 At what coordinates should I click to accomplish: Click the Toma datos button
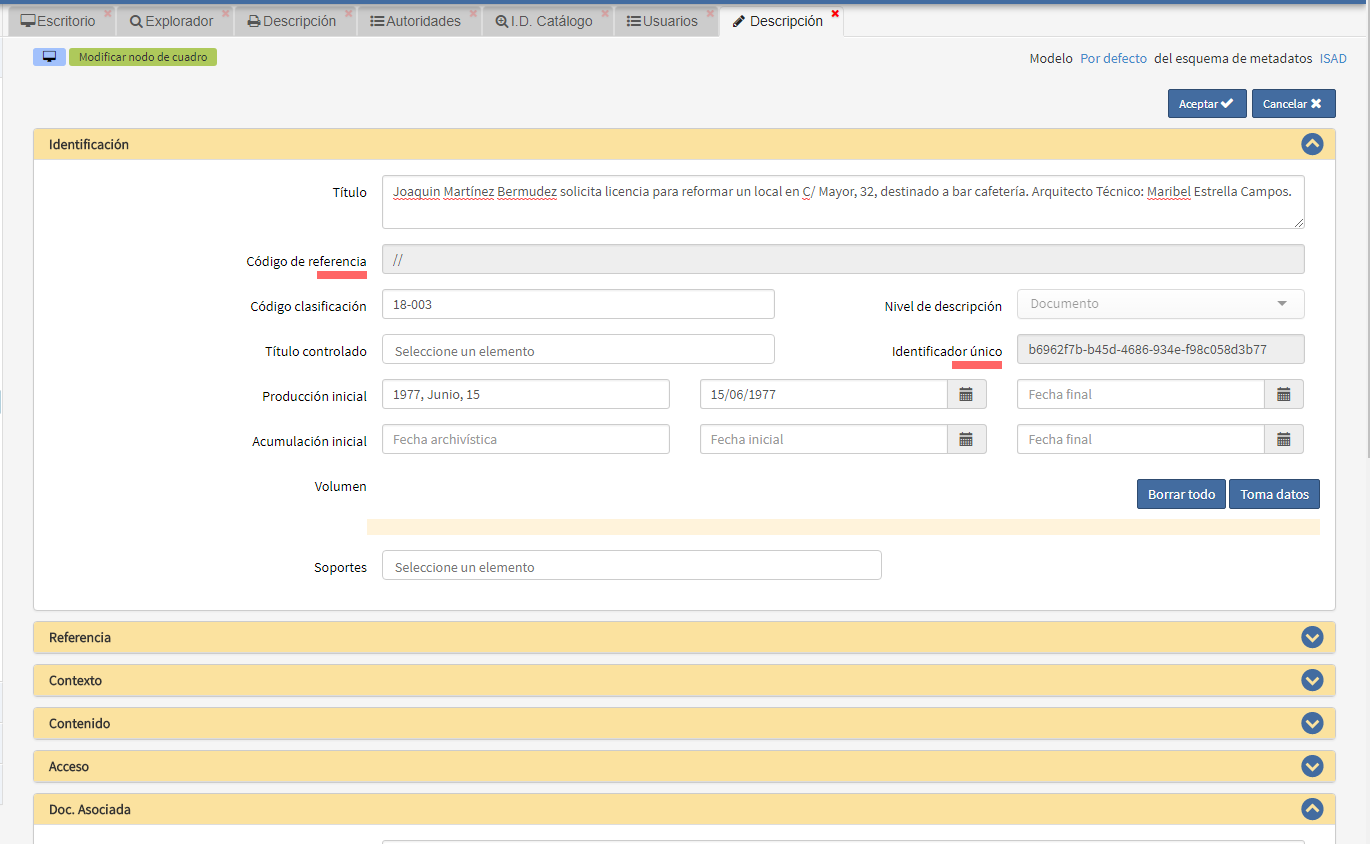pyautogui.click(x=1274, y=494)
